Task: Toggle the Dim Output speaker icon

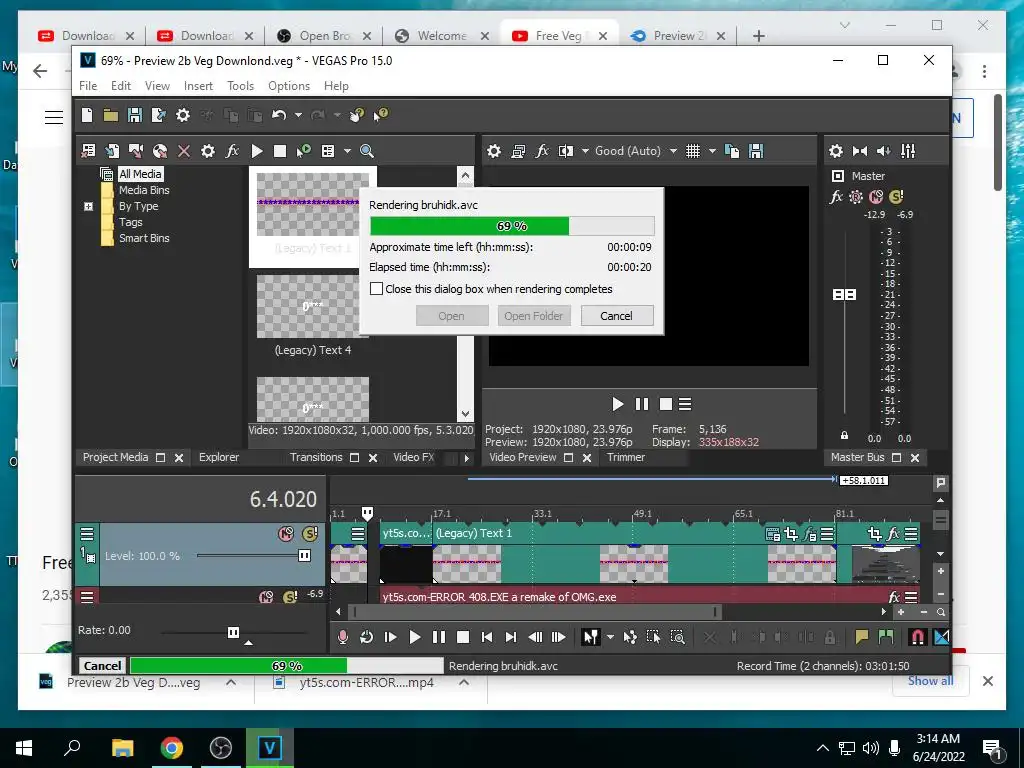Action: [x=884, y=152]
